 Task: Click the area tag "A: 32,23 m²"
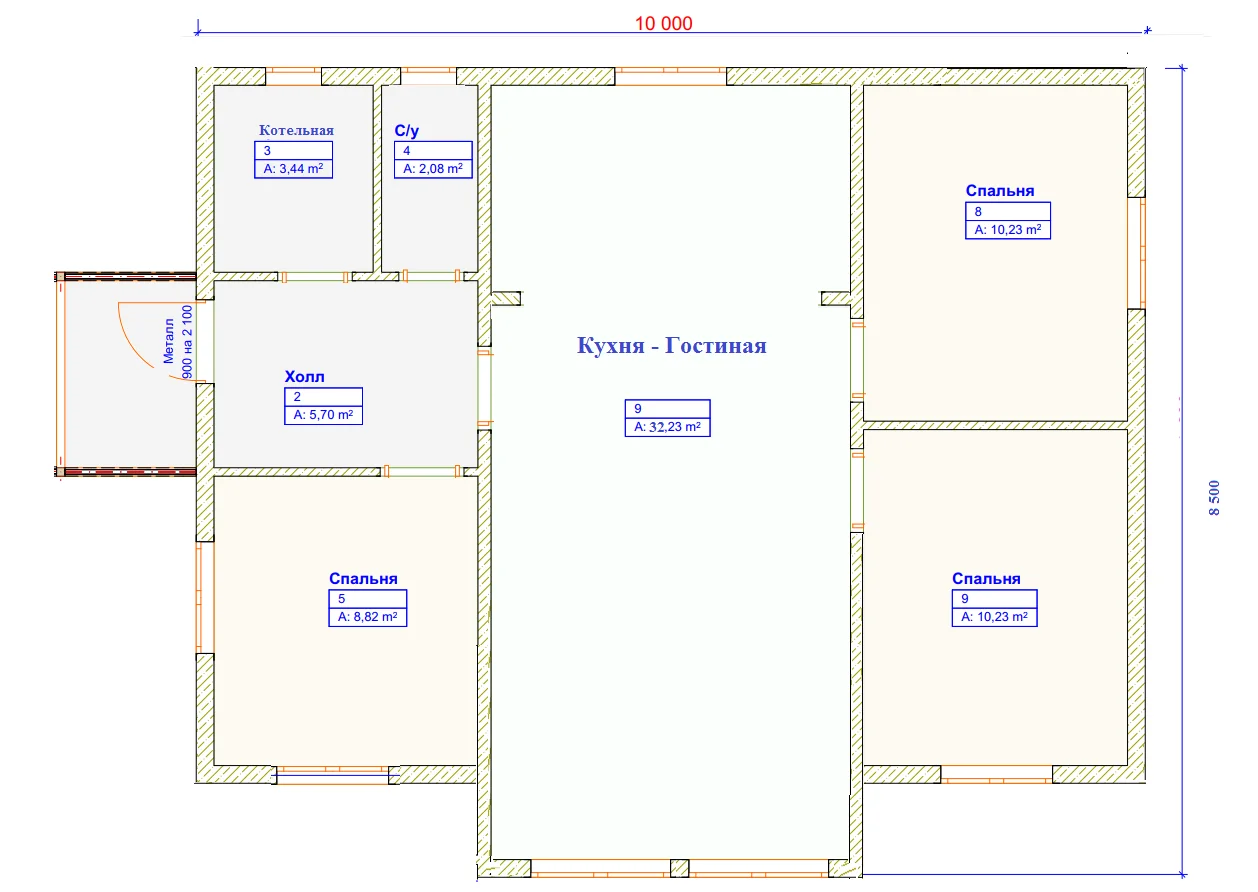[x=667, y=427]
